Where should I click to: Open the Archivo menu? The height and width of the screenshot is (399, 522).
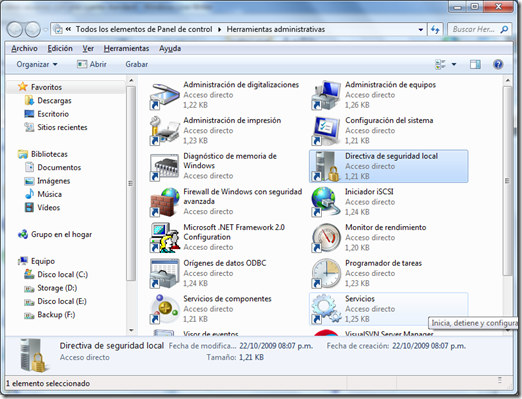[x=24, y=49]
